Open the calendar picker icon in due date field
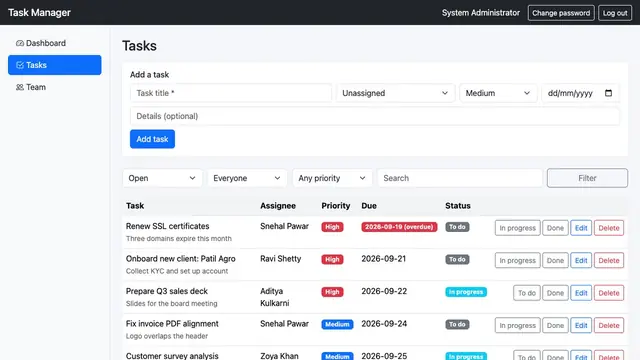640x360 pixels. (x=608, y=93)
